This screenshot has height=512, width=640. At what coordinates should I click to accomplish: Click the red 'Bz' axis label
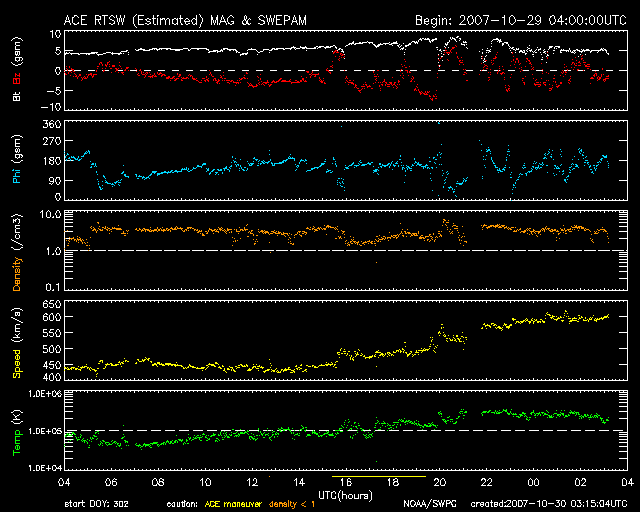click(x=17, y=79)
